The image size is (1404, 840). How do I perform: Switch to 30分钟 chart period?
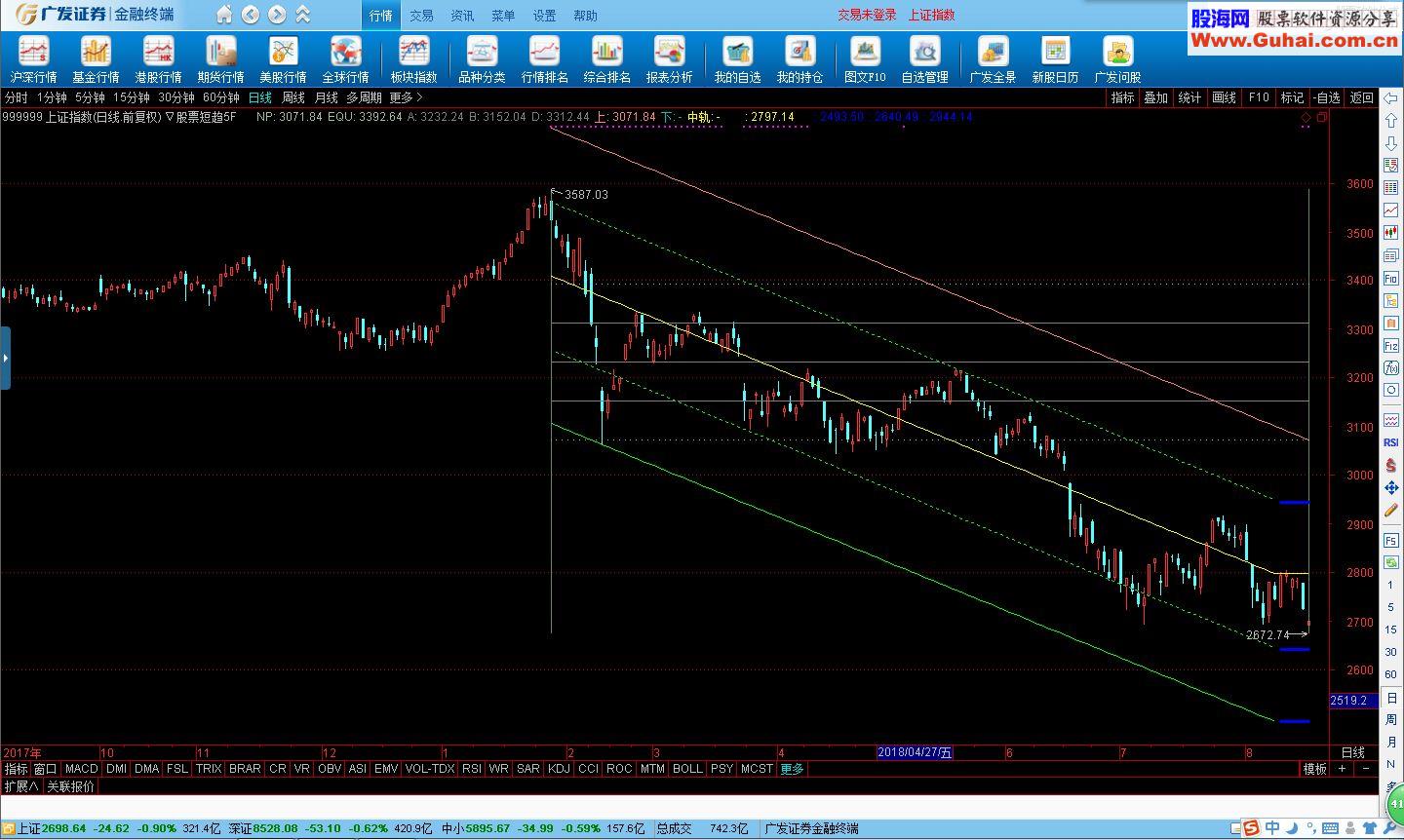point(176,97)
